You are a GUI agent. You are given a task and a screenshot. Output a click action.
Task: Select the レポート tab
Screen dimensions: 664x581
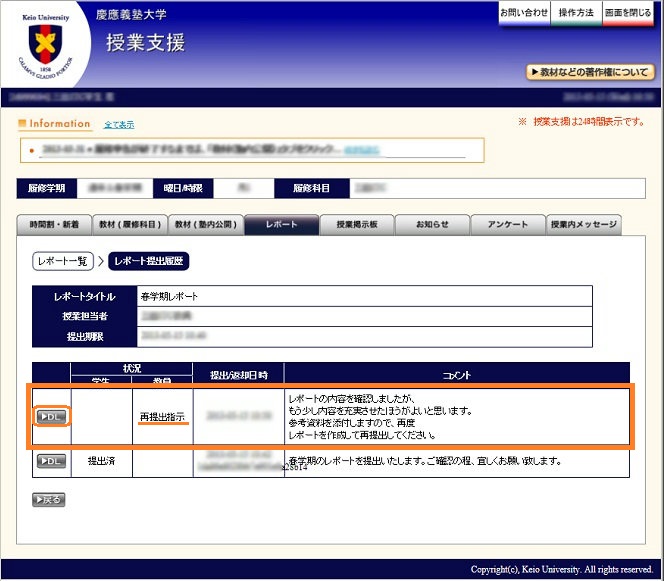point(281,225)
